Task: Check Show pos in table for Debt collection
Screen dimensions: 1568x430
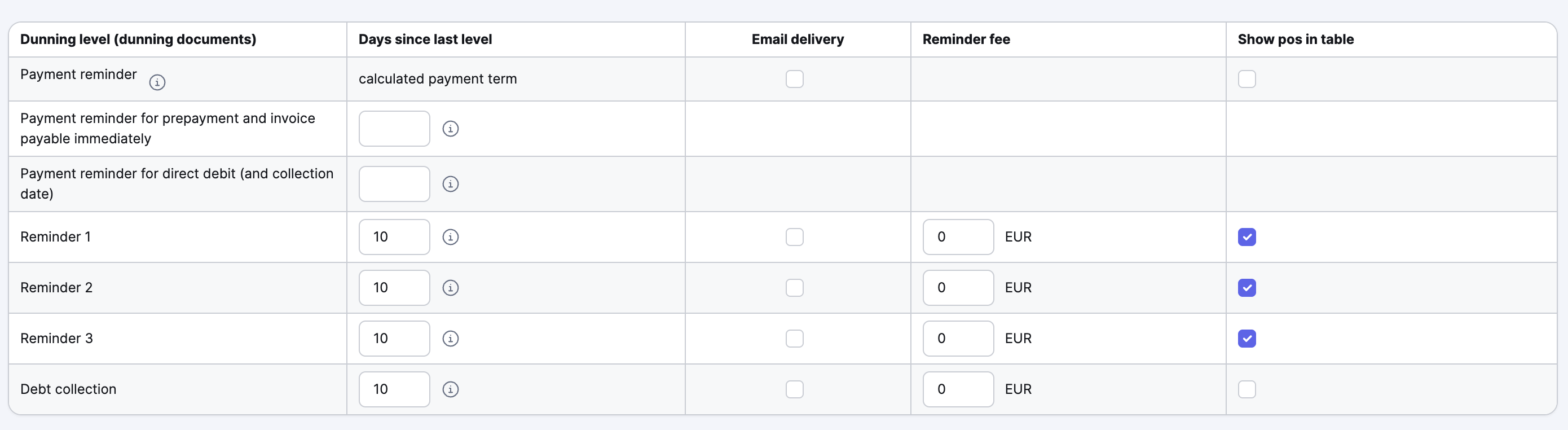Action: pyautogui.click(x=1247, y=389)
